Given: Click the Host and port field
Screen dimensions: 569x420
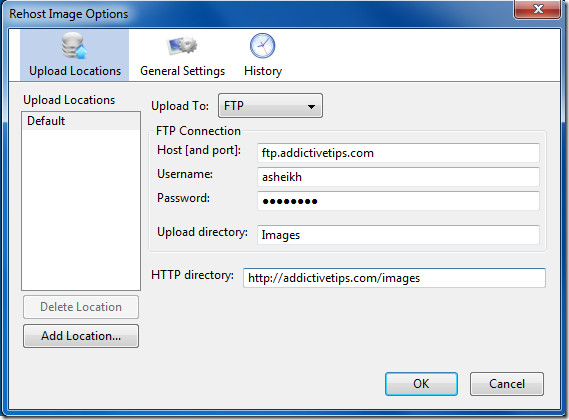Looking at the screenshot, I should (x=398, y=153).
